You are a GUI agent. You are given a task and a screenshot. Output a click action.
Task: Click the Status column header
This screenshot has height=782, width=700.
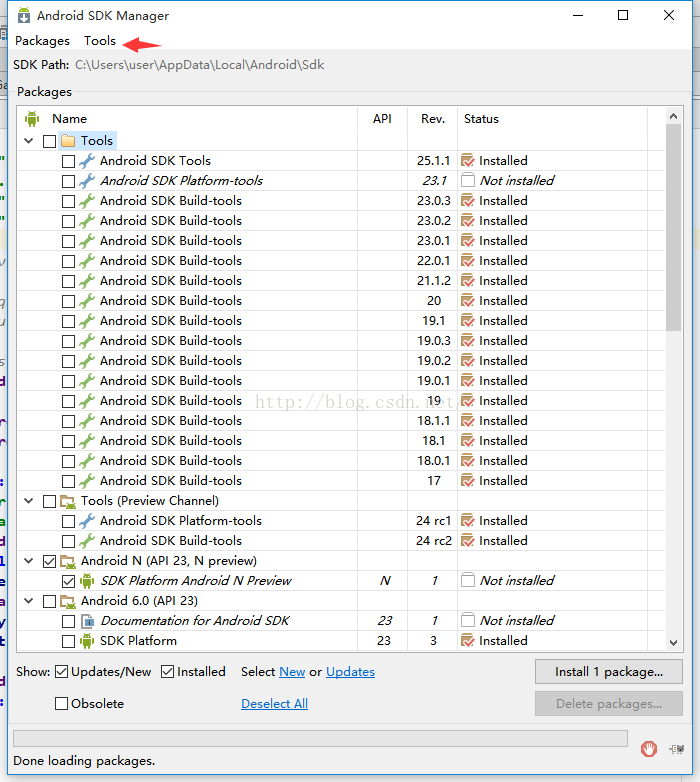tap(481, 119)
